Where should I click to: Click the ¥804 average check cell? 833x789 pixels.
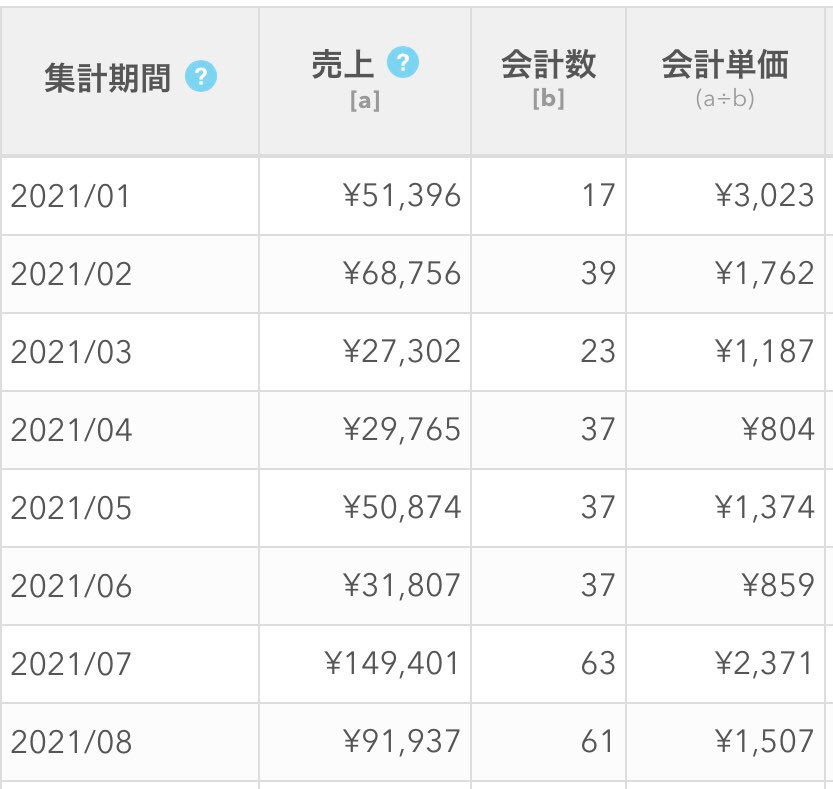pos(778,429)
